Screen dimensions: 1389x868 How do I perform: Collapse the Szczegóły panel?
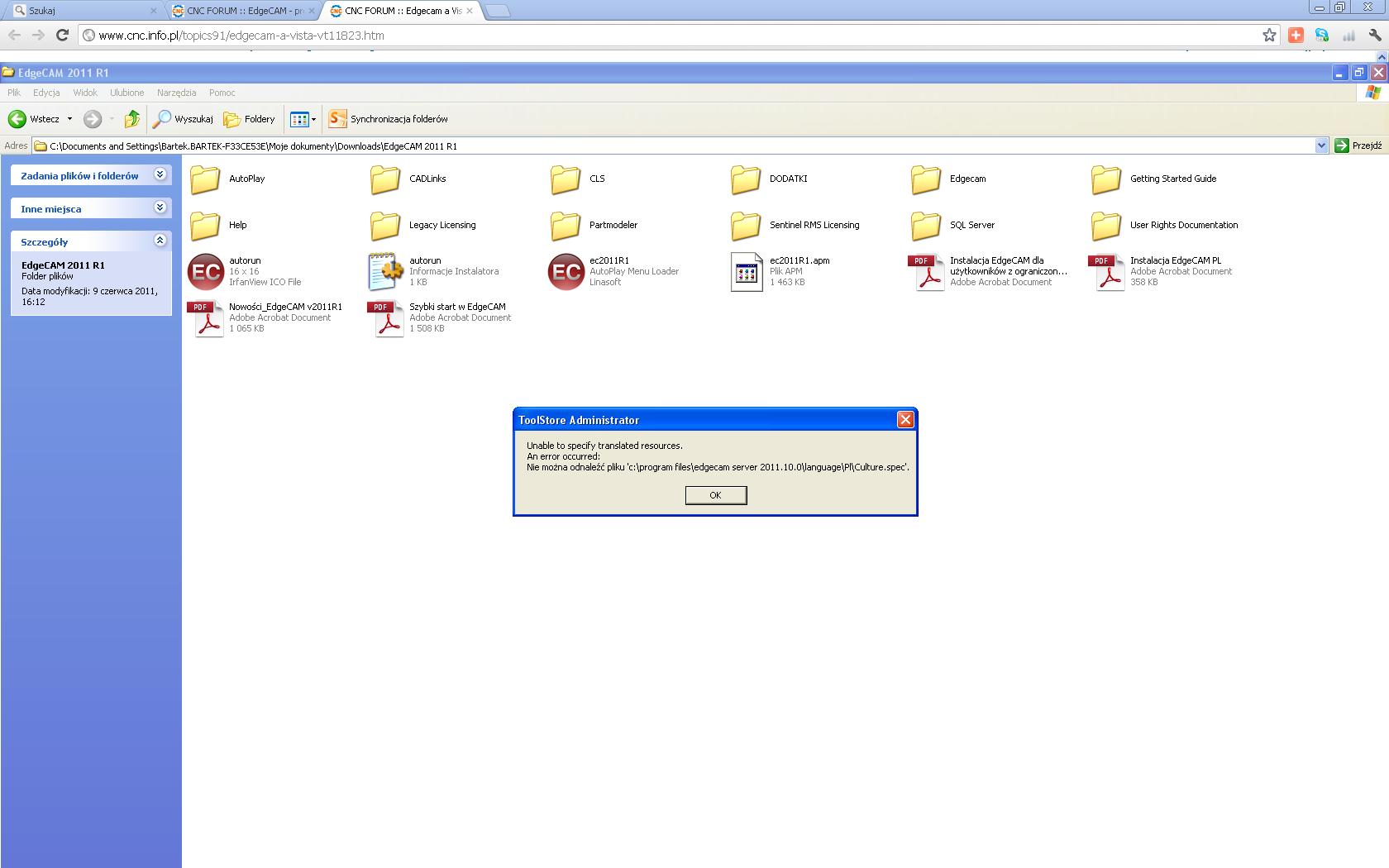click(x=160, y=241)
